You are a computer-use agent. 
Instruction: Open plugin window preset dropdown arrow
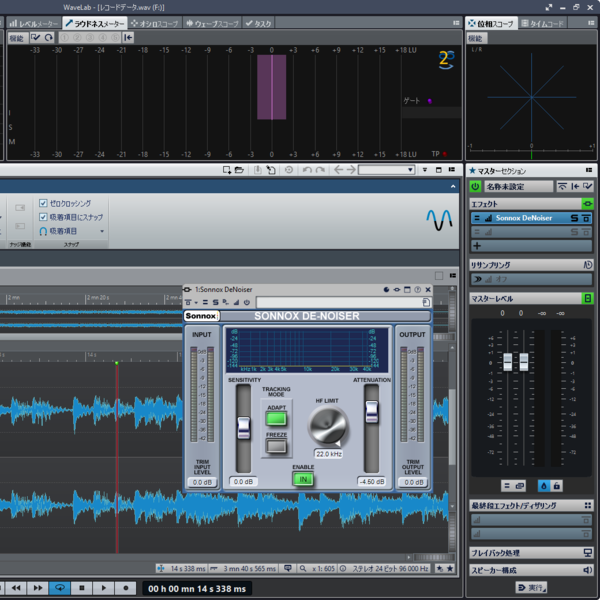196,302
